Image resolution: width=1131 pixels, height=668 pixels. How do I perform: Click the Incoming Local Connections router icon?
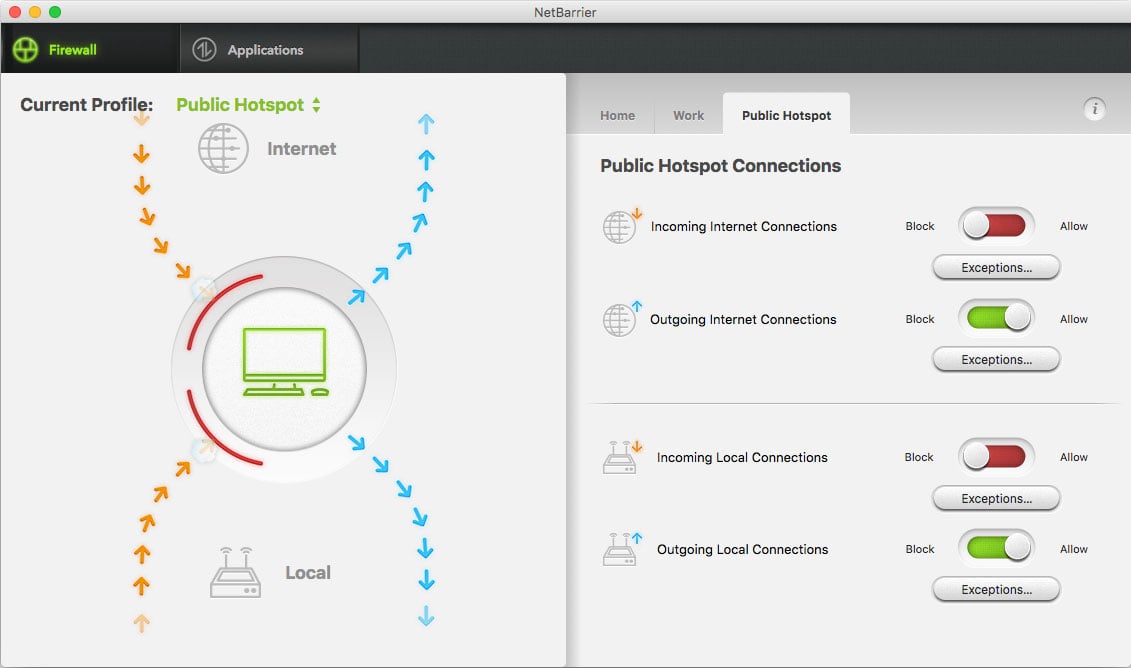point(622,457)
